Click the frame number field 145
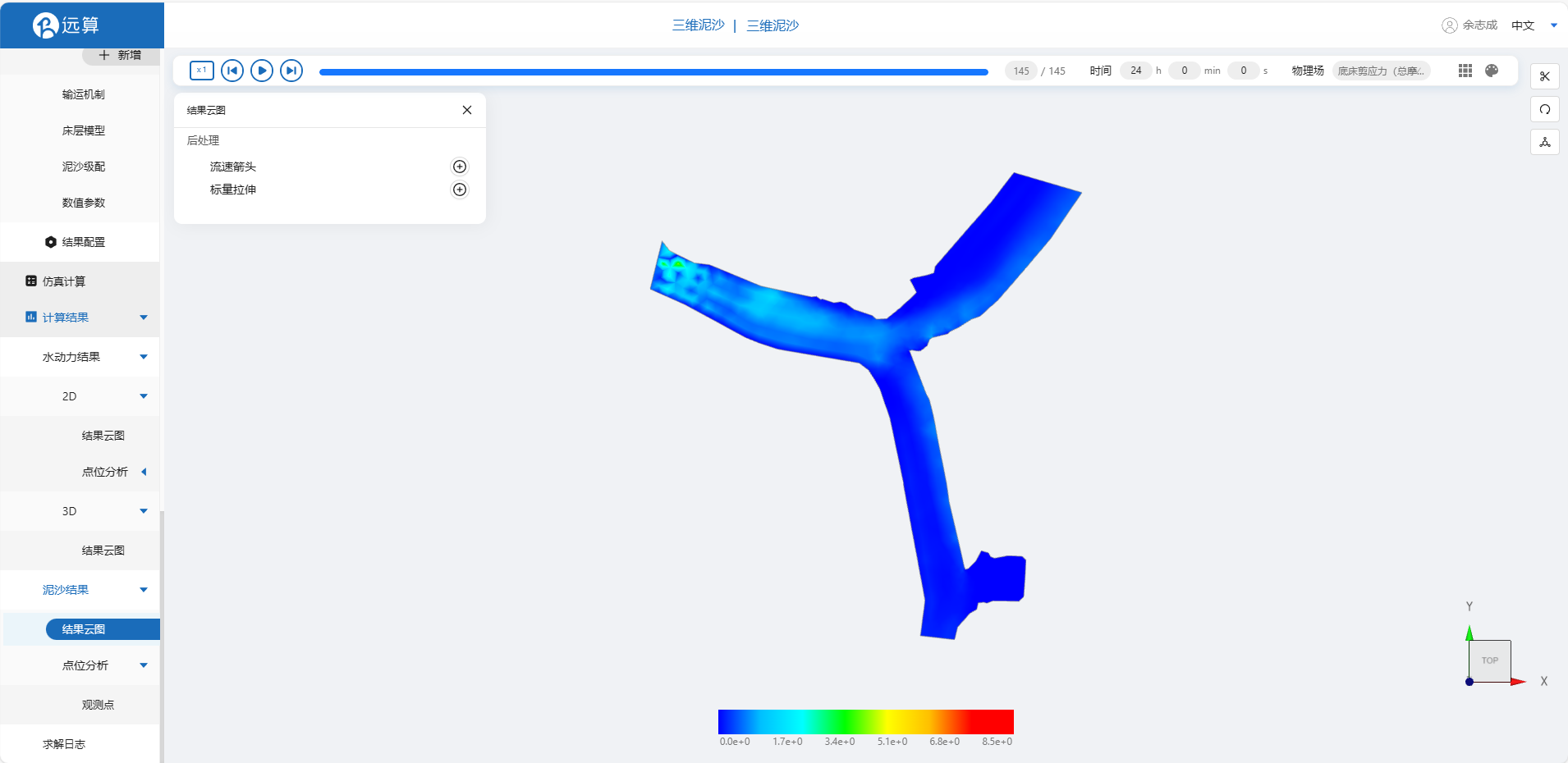Image resolution: width=1568 pixels, height=763 pixels. coord(1021,71)
